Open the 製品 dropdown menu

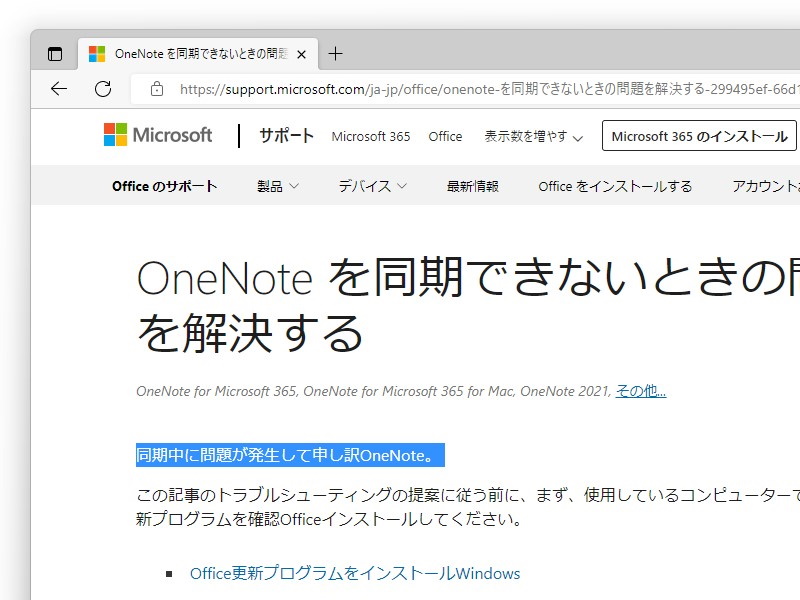click(277, 186)
